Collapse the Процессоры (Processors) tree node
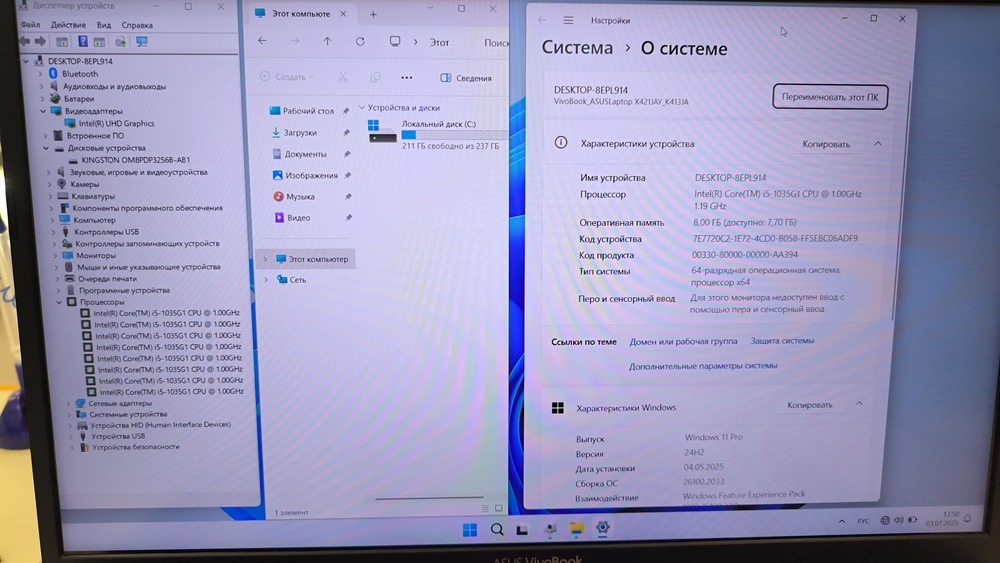The height and width of the screenshot is (563, 1000). pos(59,302)
